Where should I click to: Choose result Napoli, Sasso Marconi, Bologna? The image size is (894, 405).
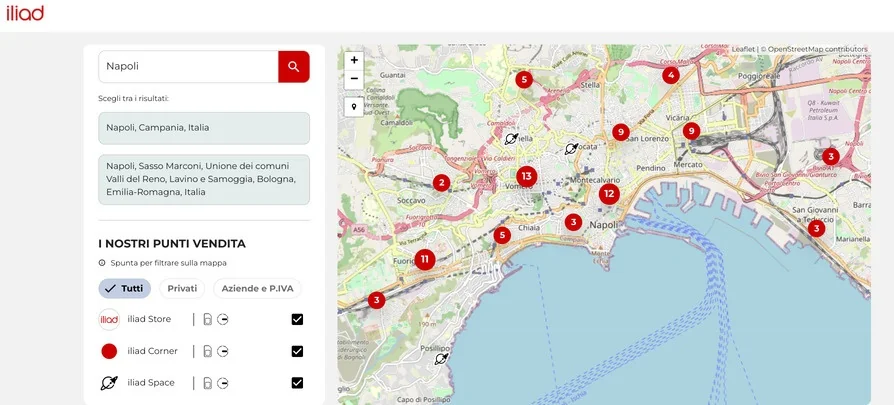click(204, 179)
